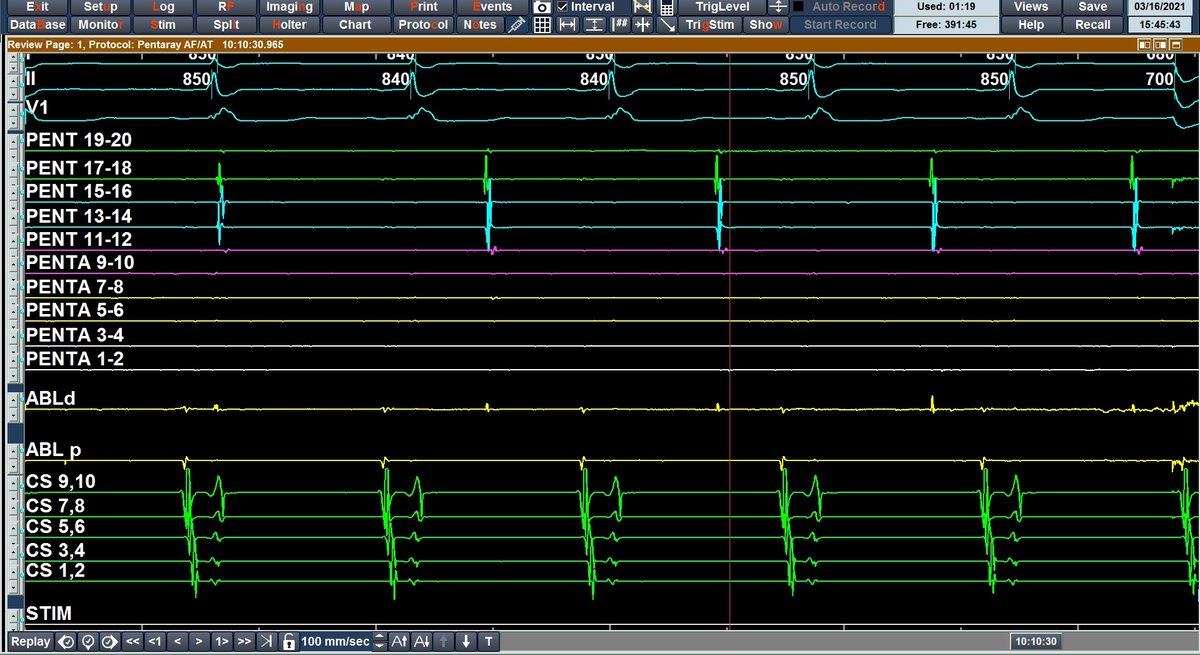
Task: Increase amplitude with A-up icon
Action: point(399,641)
